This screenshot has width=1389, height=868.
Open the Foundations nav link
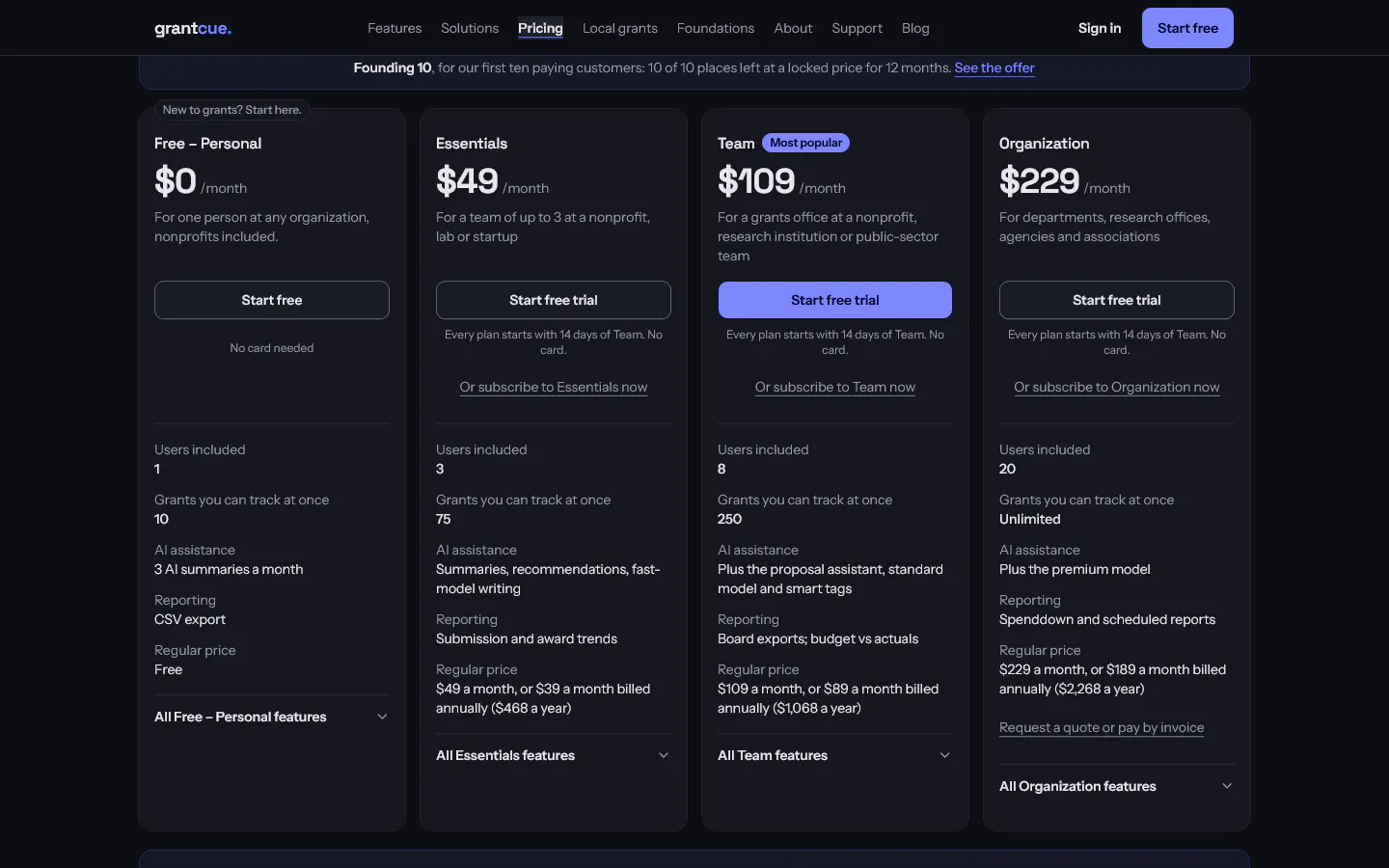click(x=716, y=28)
